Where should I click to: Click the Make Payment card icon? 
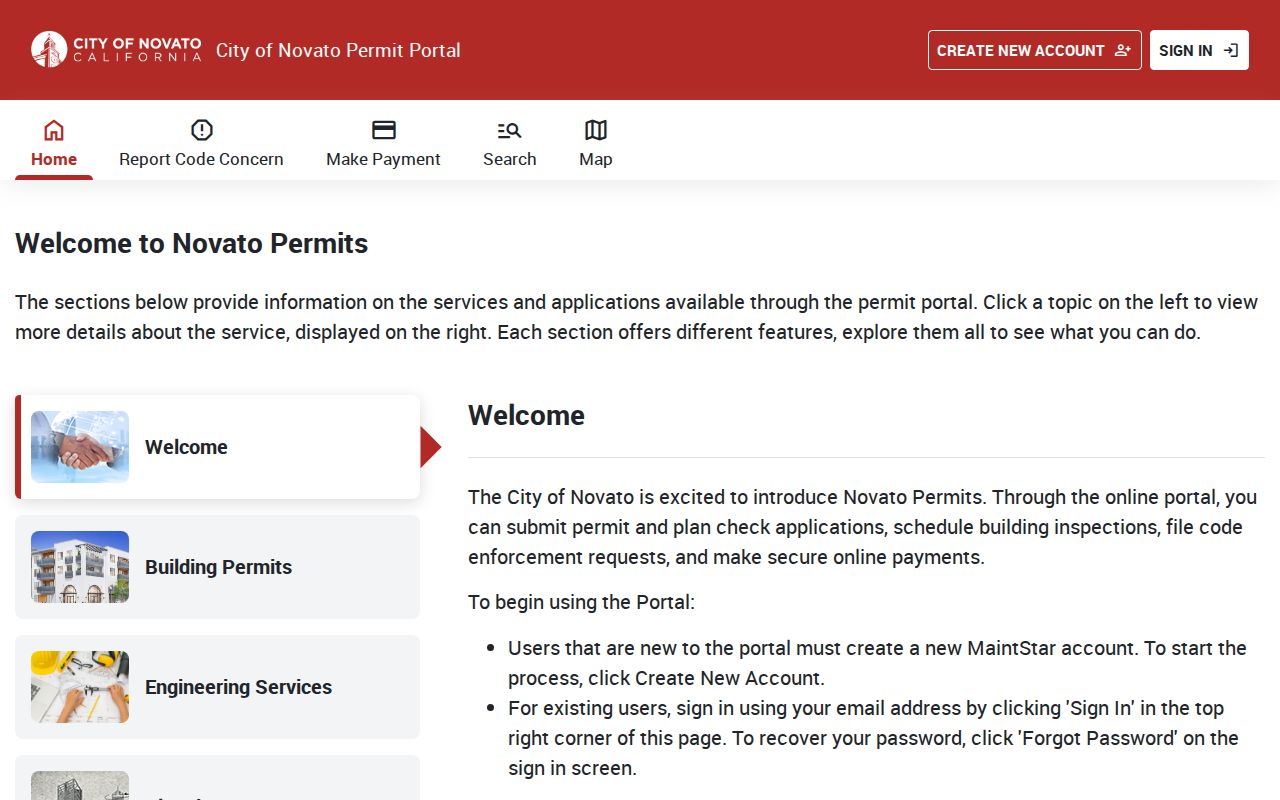coord(384,130)
